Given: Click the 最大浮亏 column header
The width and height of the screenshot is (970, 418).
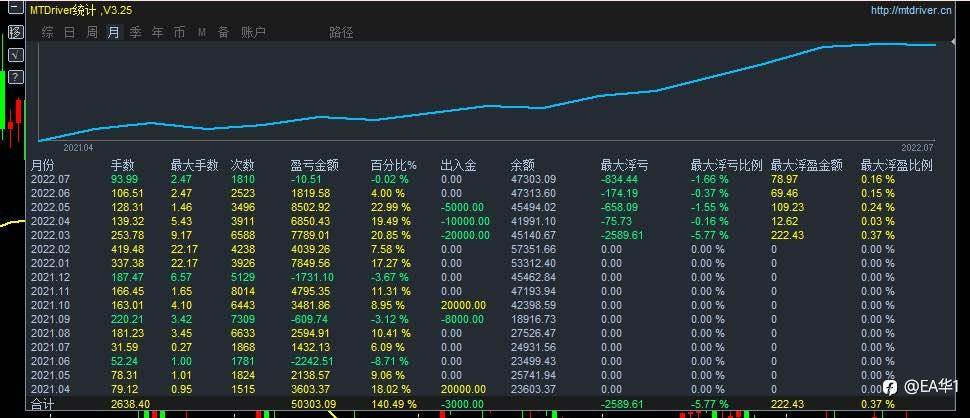Looking at the screenshot, I should [625, 166].
